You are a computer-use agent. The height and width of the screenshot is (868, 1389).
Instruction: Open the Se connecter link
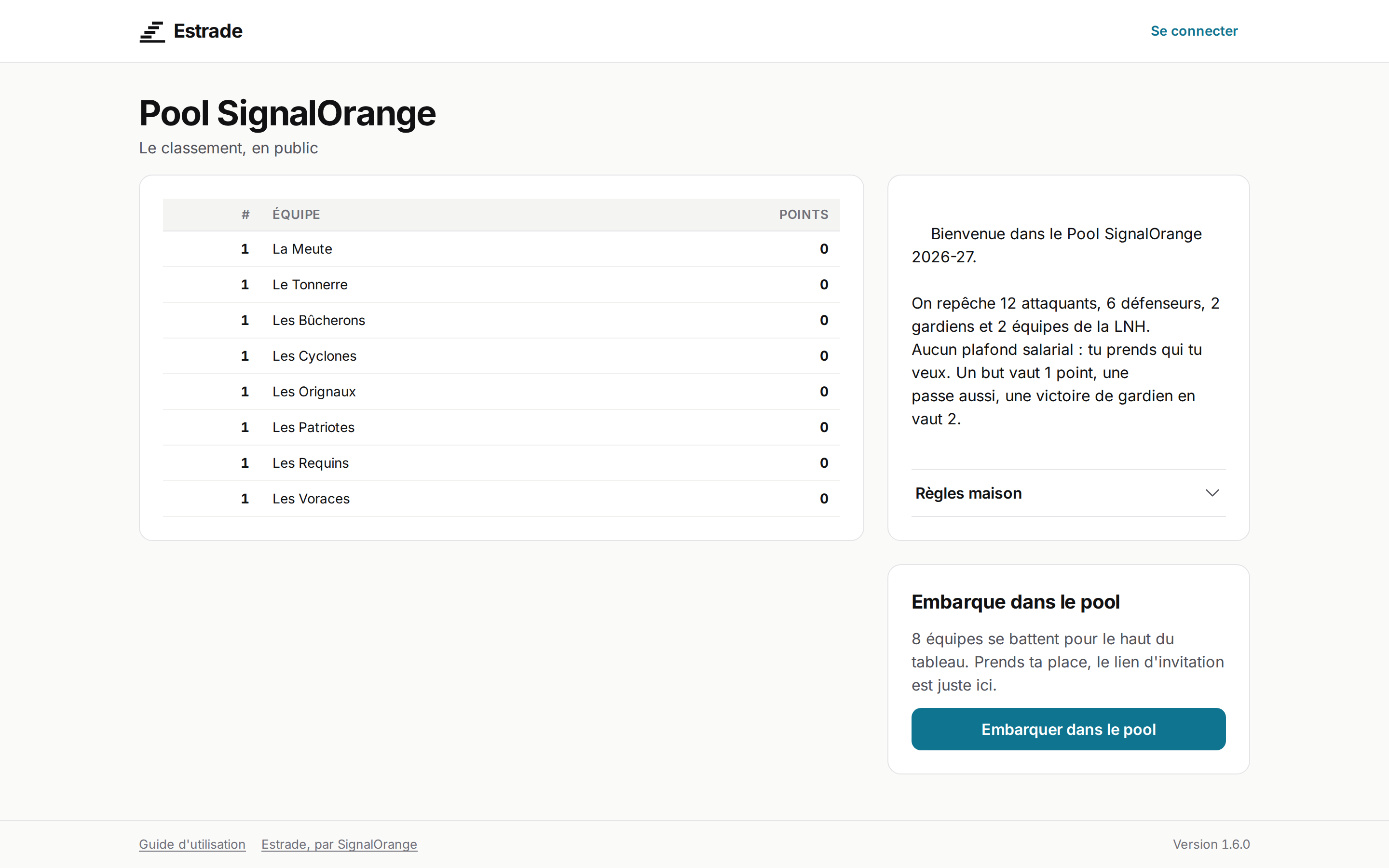1194,31
